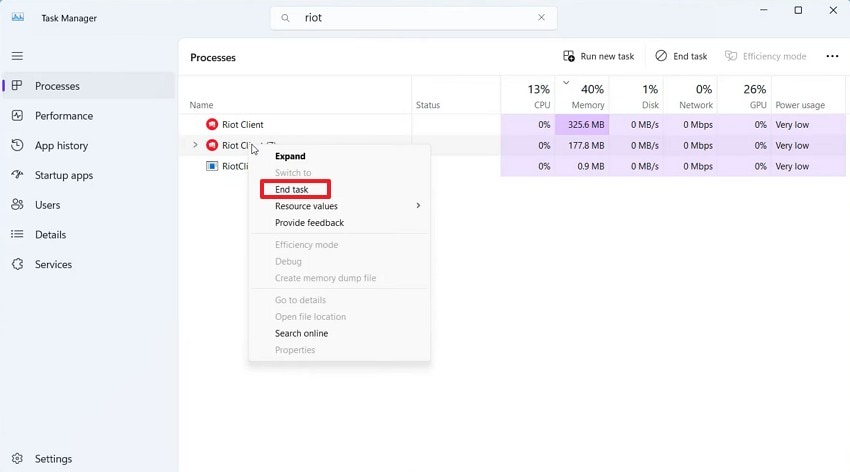Clear the search box text
Image resolution: width=850 pixels, height=472 pixels.
542,17
